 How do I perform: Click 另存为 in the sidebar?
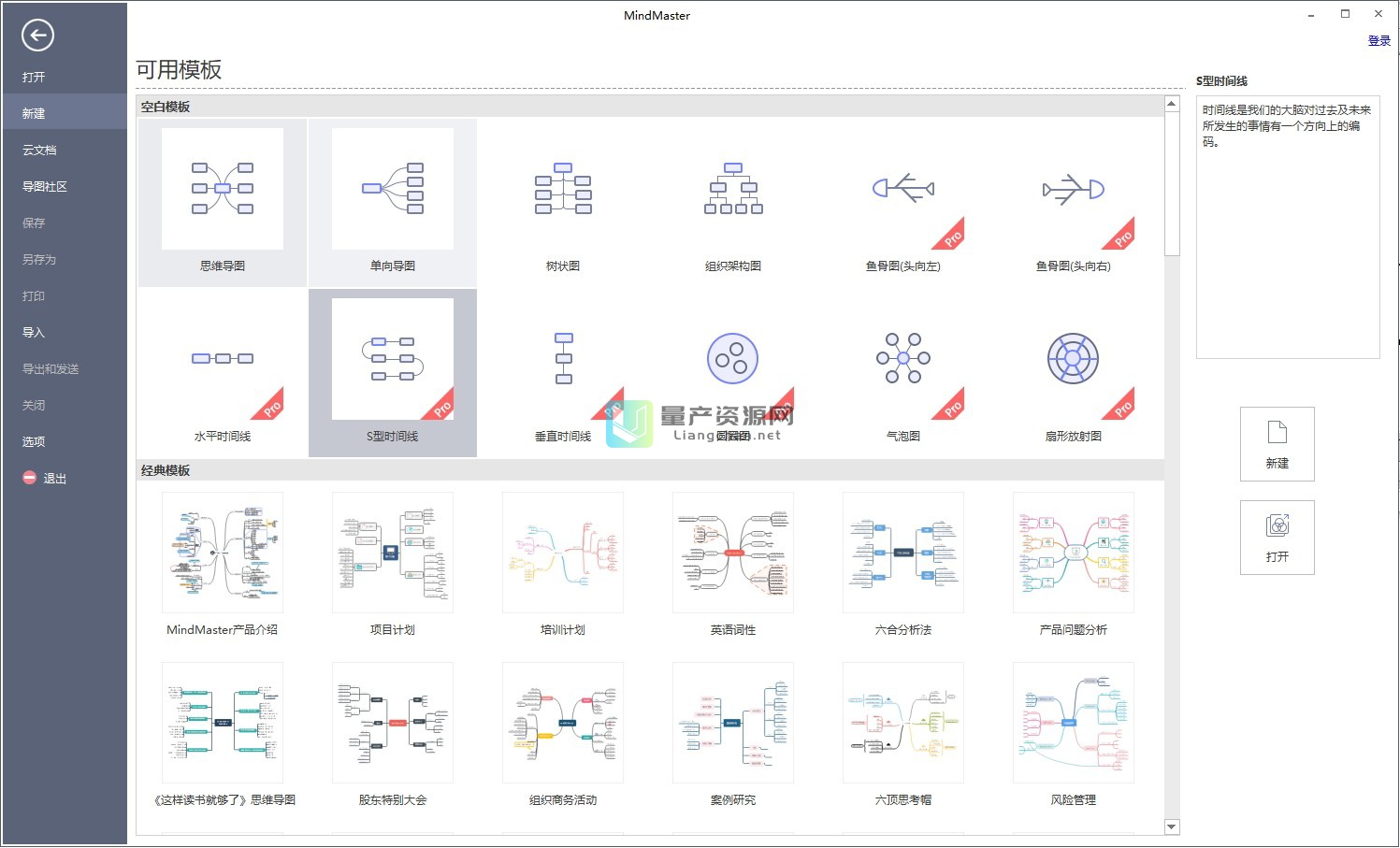coord(64,259)
